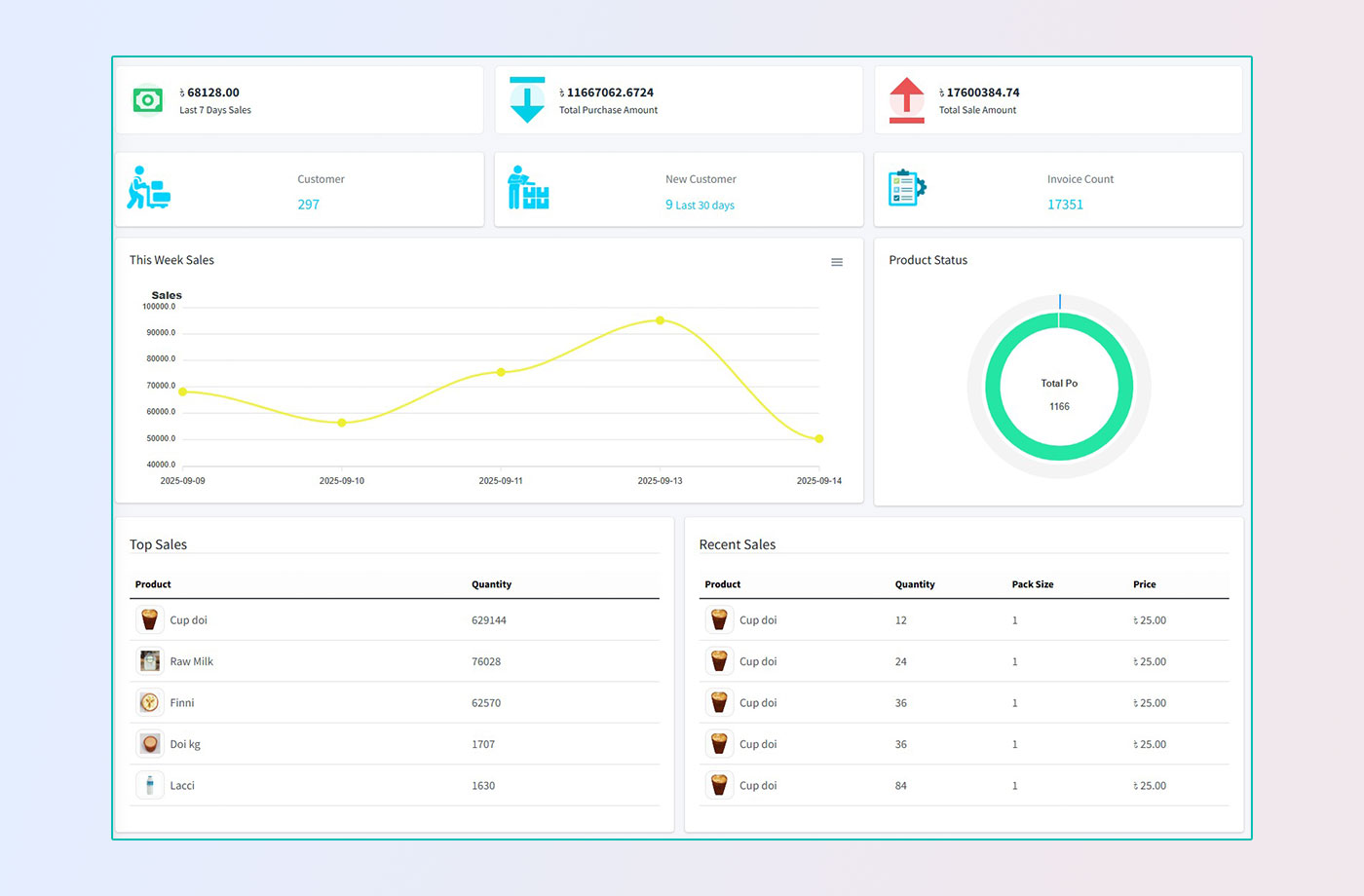
Task: Select the 2025-09-13 peak data point on chart
Action: point(660,320)
